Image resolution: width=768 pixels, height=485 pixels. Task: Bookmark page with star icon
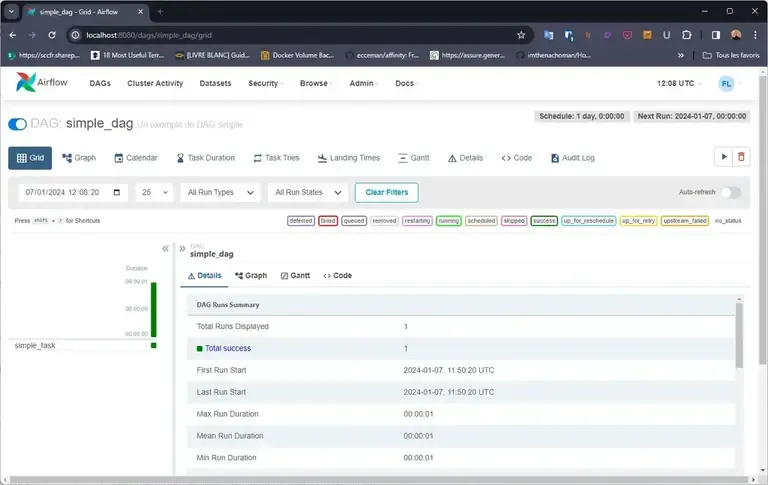pos(521,34)
